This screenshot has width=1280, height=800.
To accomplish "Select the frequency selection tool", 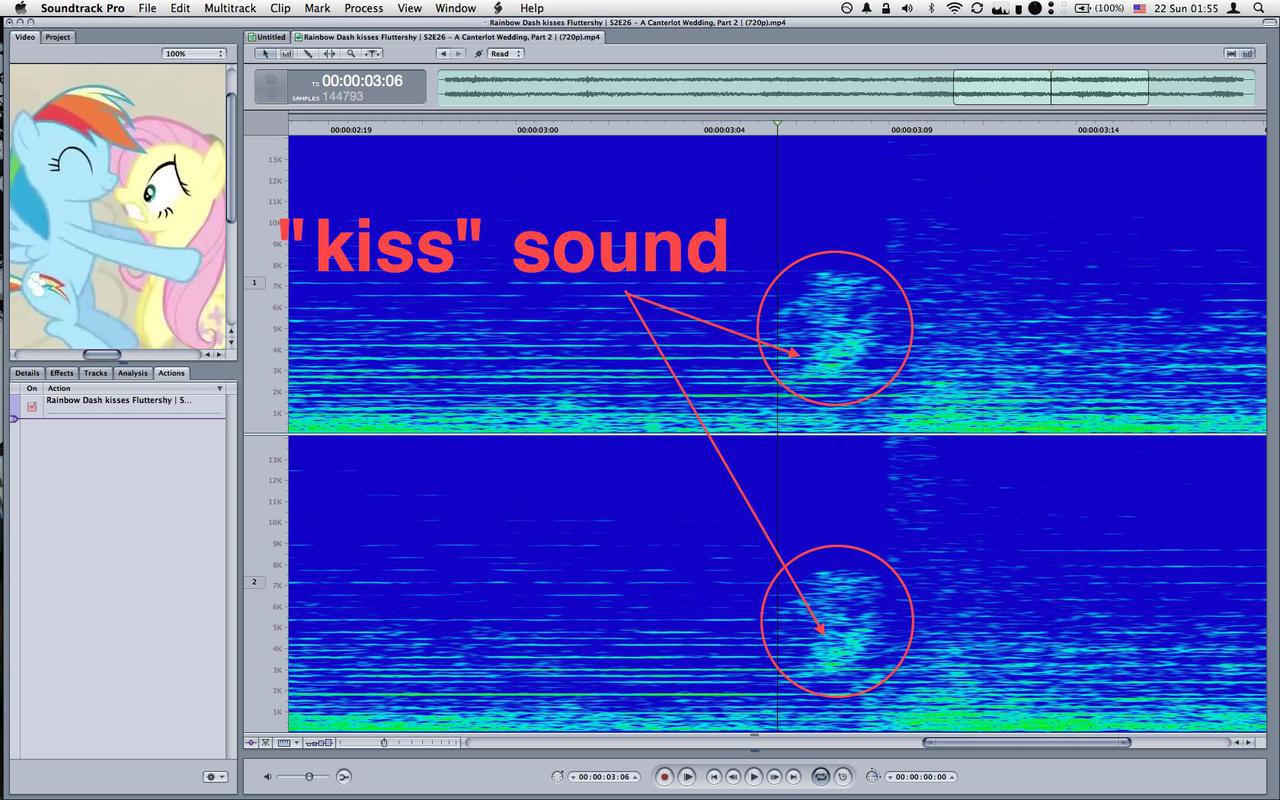I will tap(286, 54).
